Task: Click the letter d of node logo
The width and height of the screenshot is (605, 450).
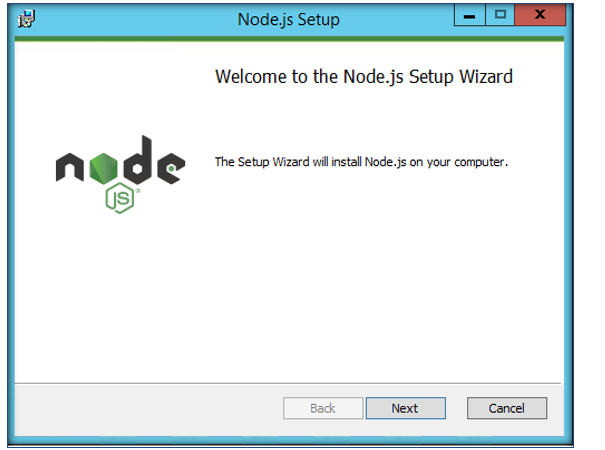Action: click(138, 160)
